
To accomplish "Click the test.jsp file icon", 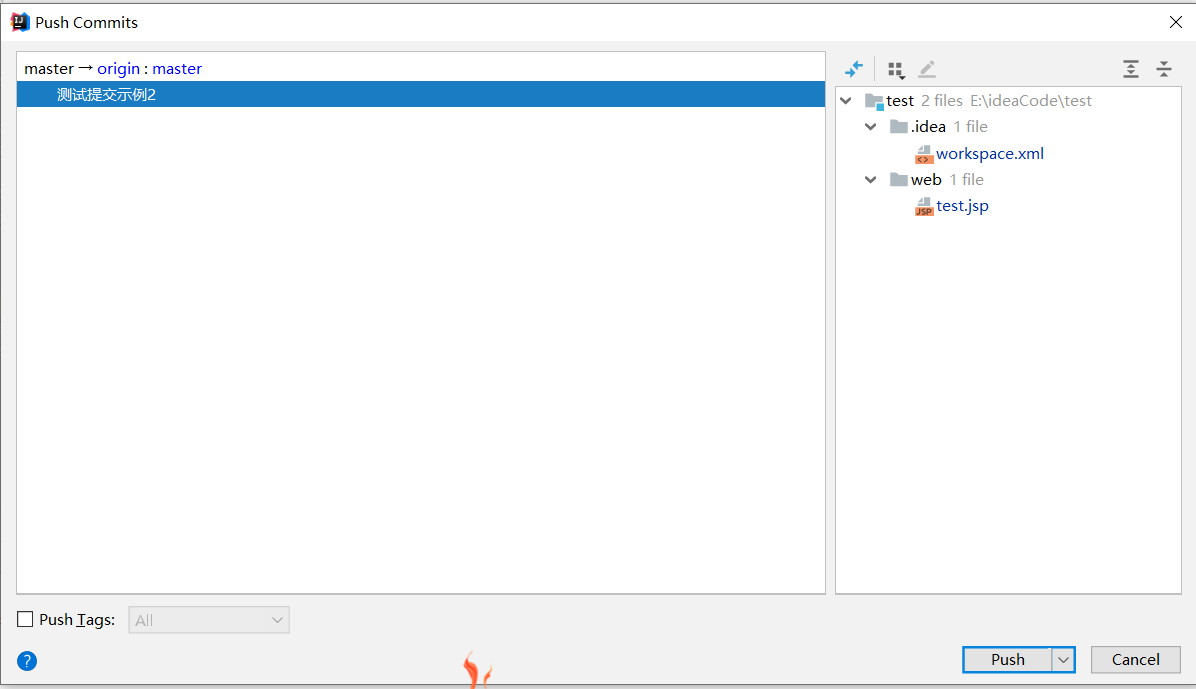I will point(924,207).
